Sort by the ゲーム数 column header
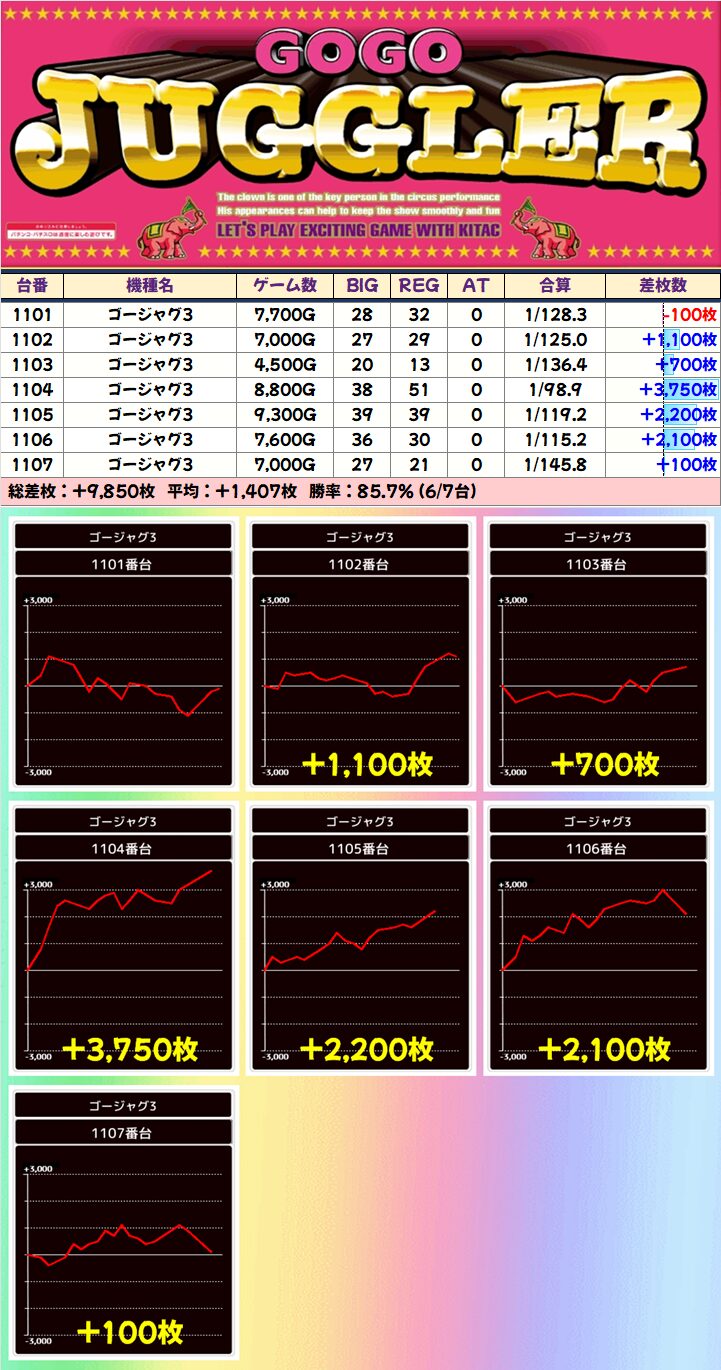Screen dimensions: 721x1370 point(284,285)
